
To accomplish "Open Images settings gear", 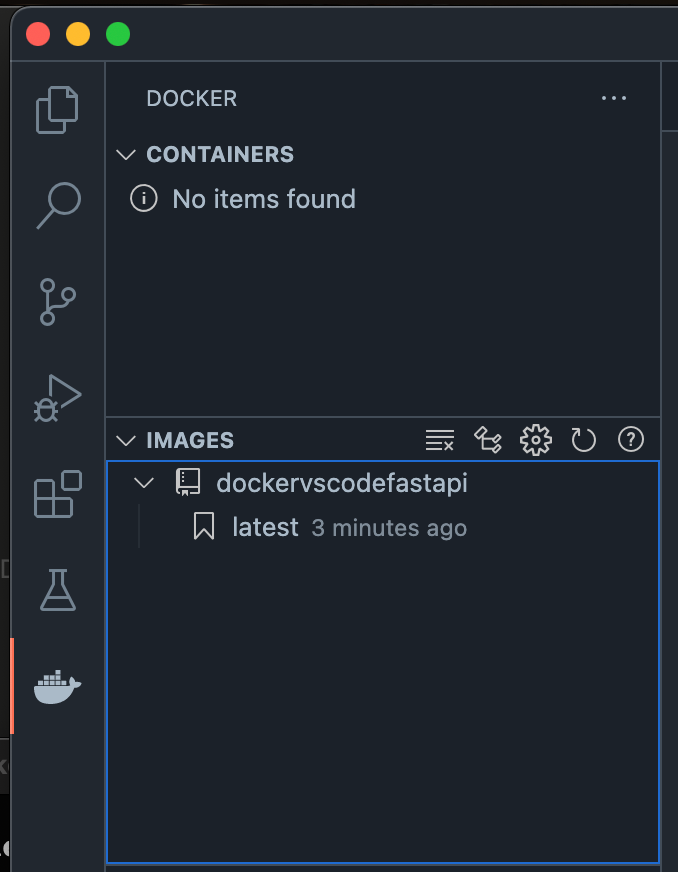I will tap(536, 439).
